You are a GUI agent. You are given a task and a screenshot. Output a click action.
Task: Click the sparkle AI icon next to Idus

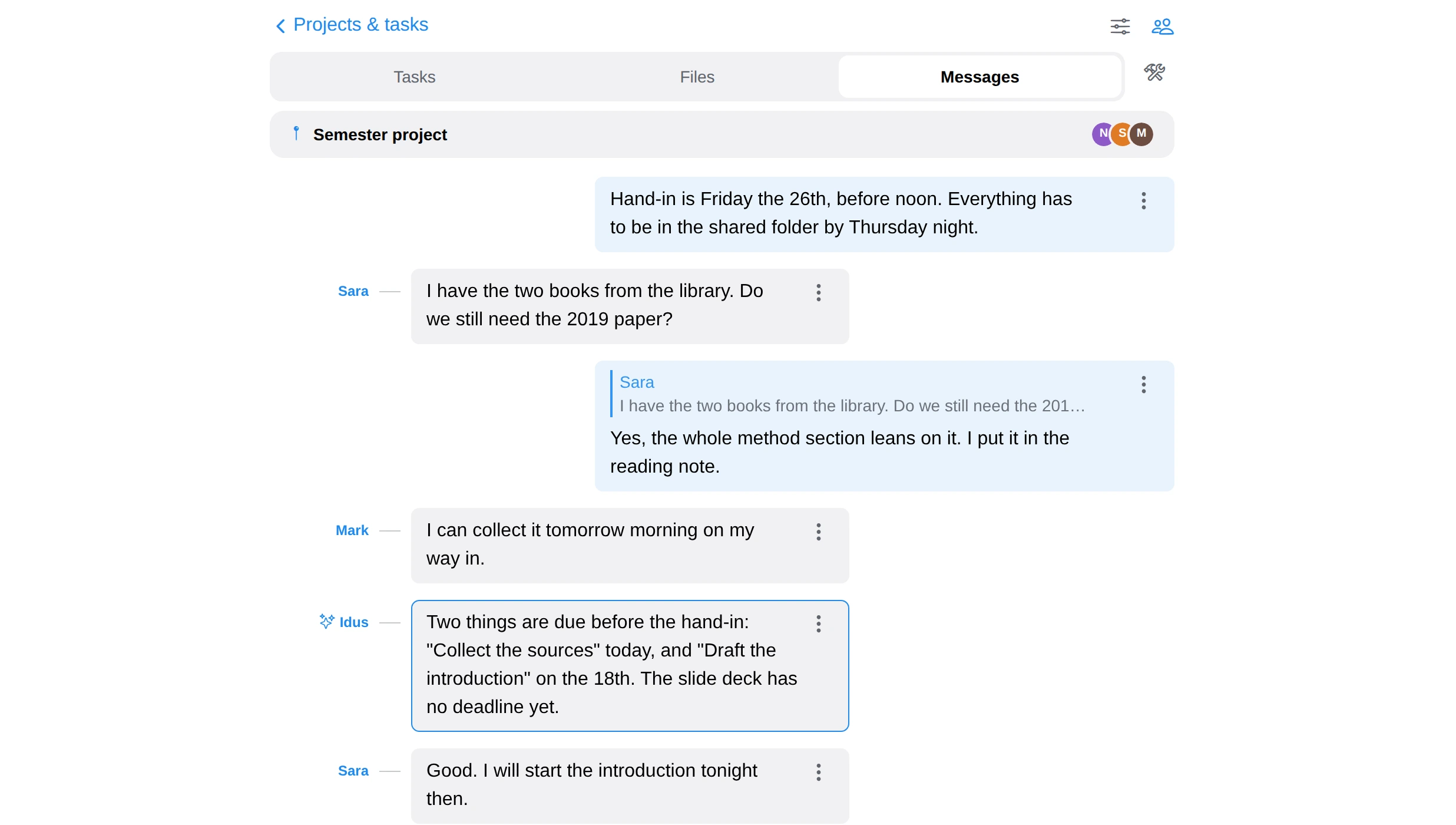[327, 622]
